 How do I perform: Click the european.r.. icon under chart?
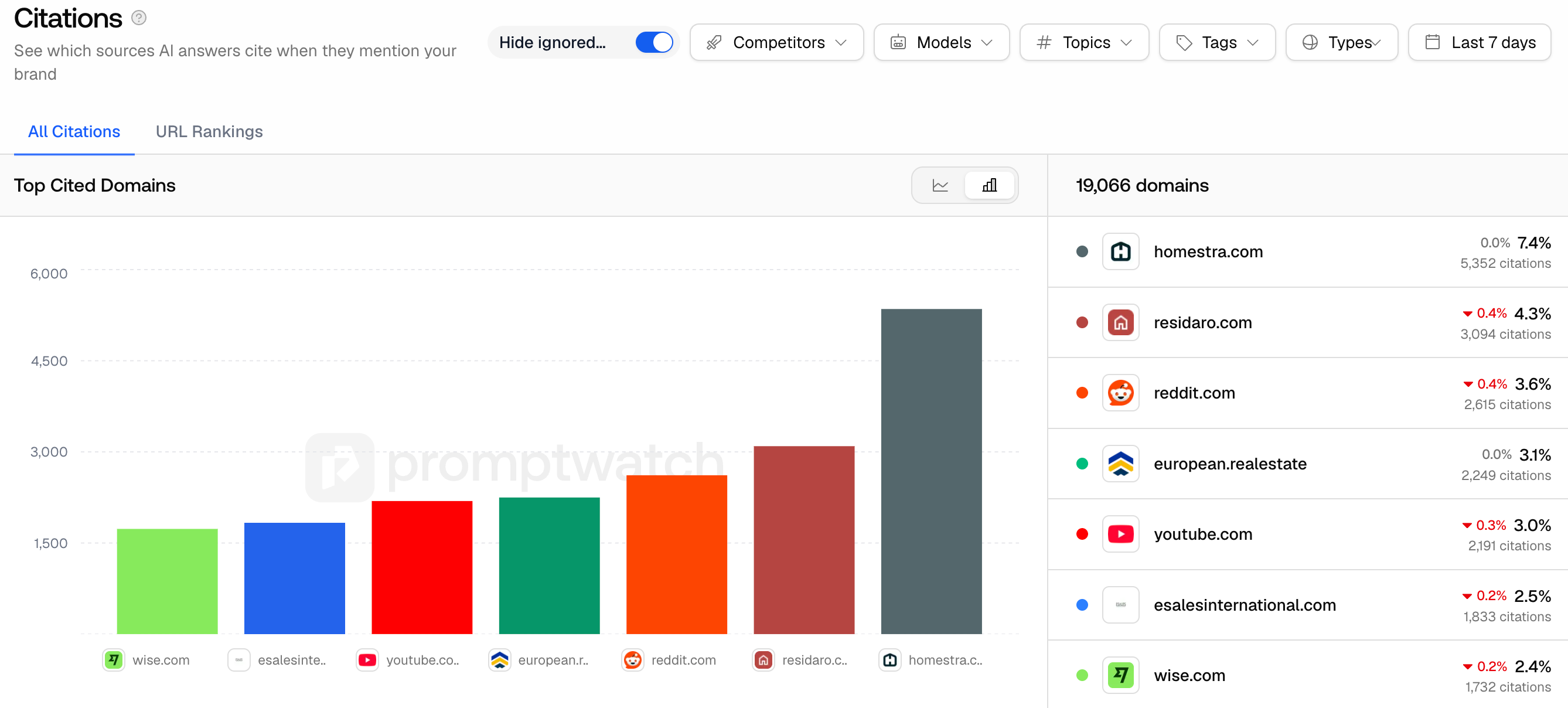tap(499, 660)
